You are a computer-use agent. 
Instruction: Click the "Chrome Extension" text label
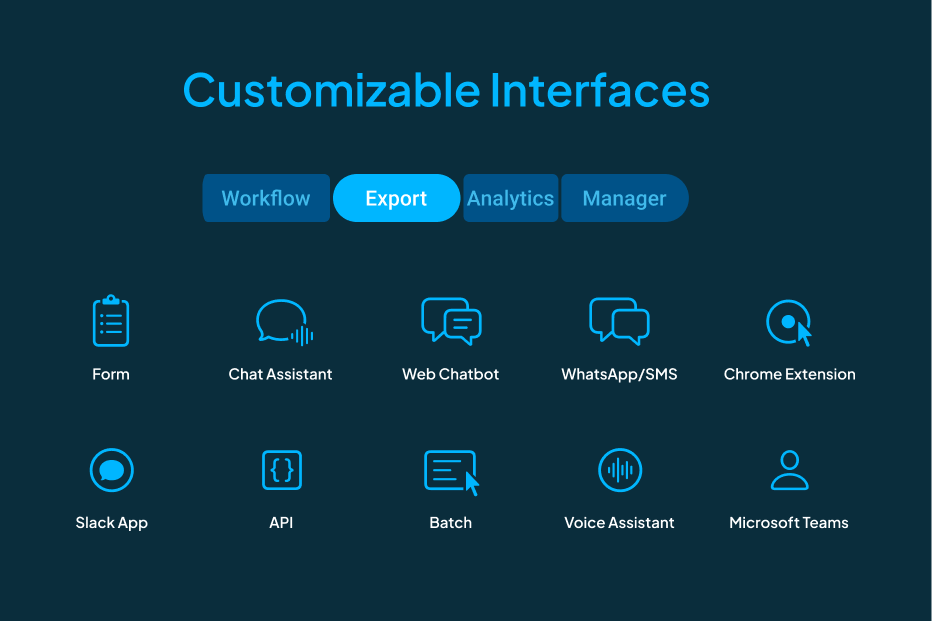789,374
